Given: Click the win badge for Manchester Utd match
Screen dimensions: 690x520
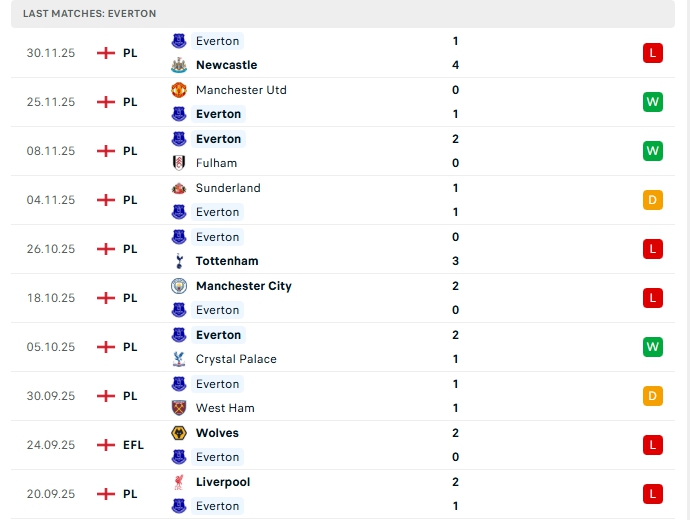Looking at the screenshot, I should (x=653, y=102).
